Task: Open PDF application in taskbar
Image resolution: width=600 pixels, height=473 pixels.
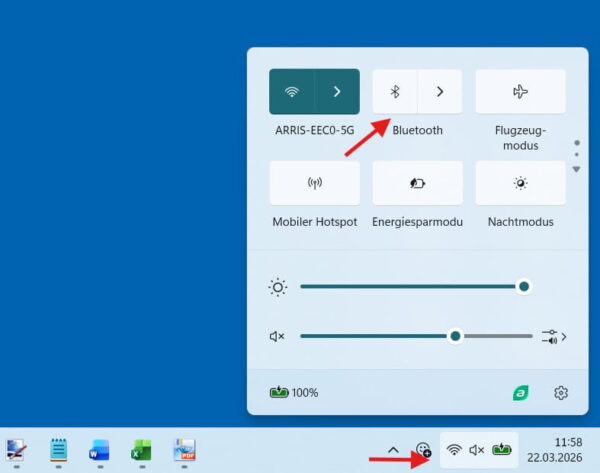Action: 184,450
